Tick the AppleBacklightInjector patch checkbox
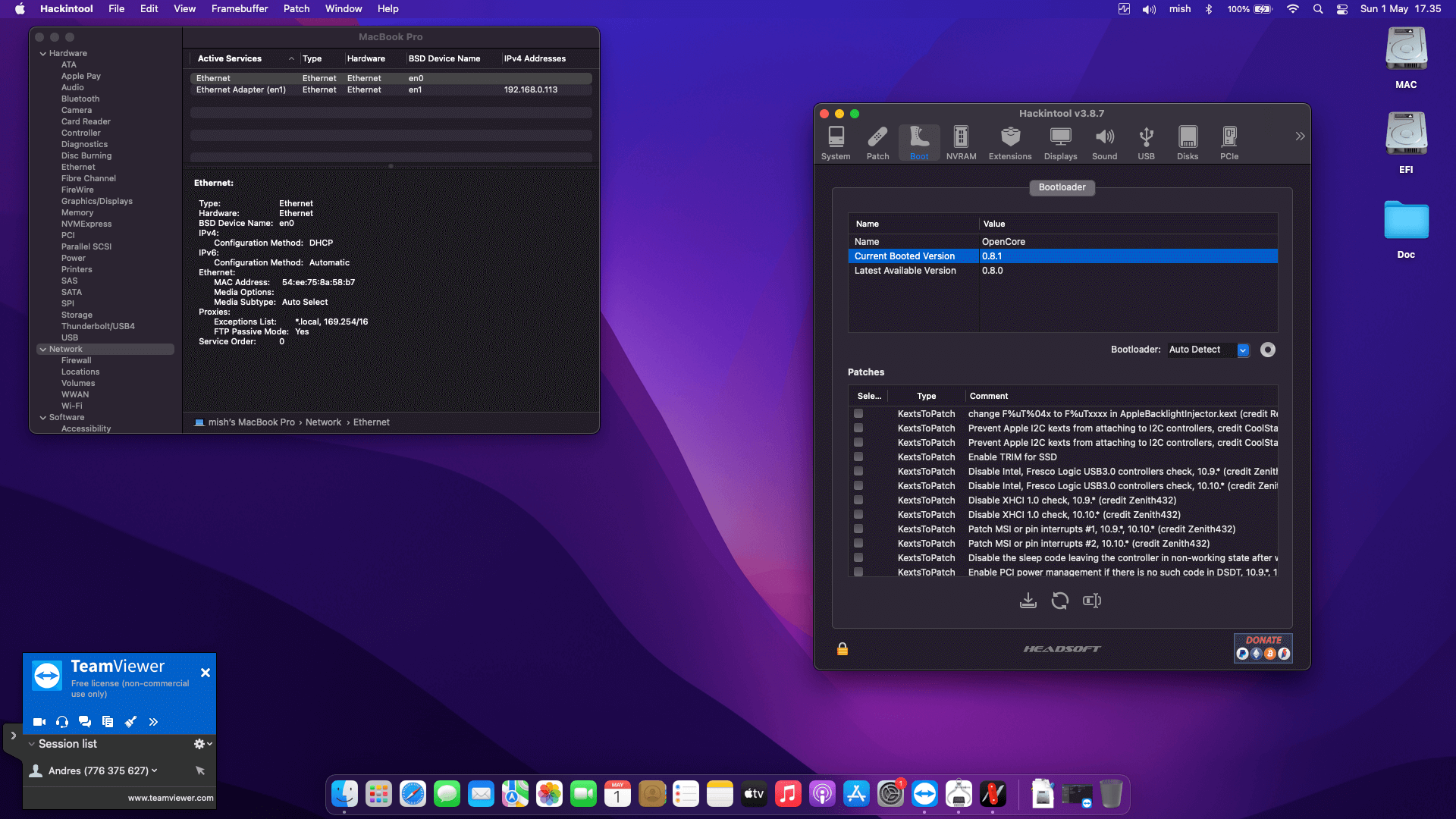 pyautogui.click(x=858, y=414)
